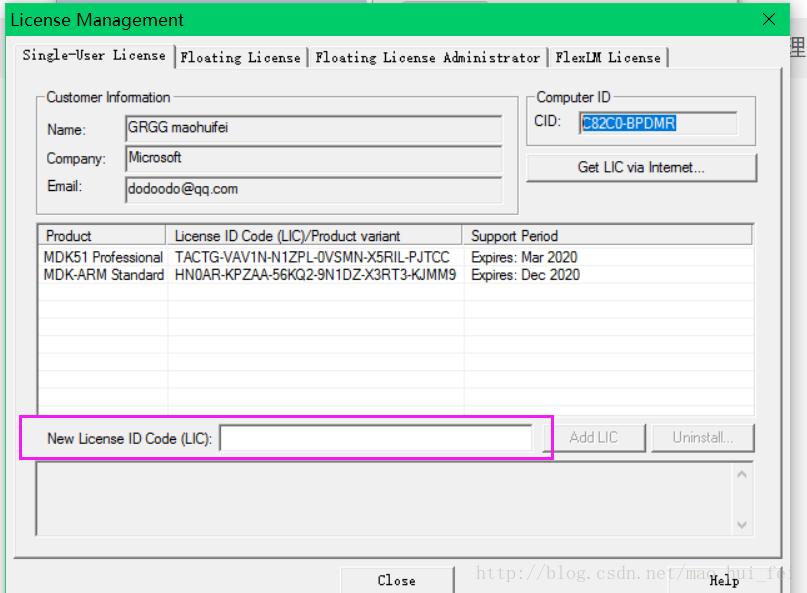Click the Uninstall button
Viewport: 807px width, 593px height.
click(x=703, y=438)
